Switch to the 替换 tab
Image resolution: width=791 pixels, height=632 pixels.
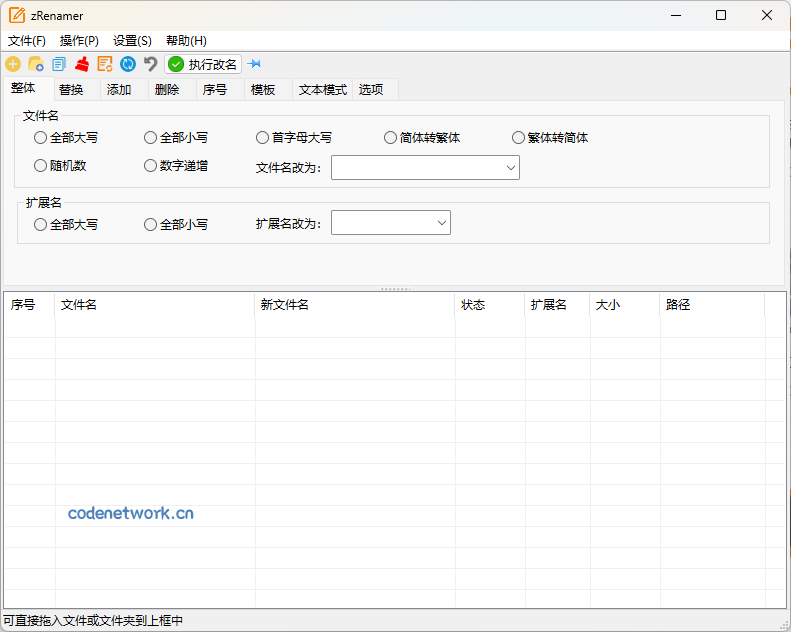(x=71, y=90)
